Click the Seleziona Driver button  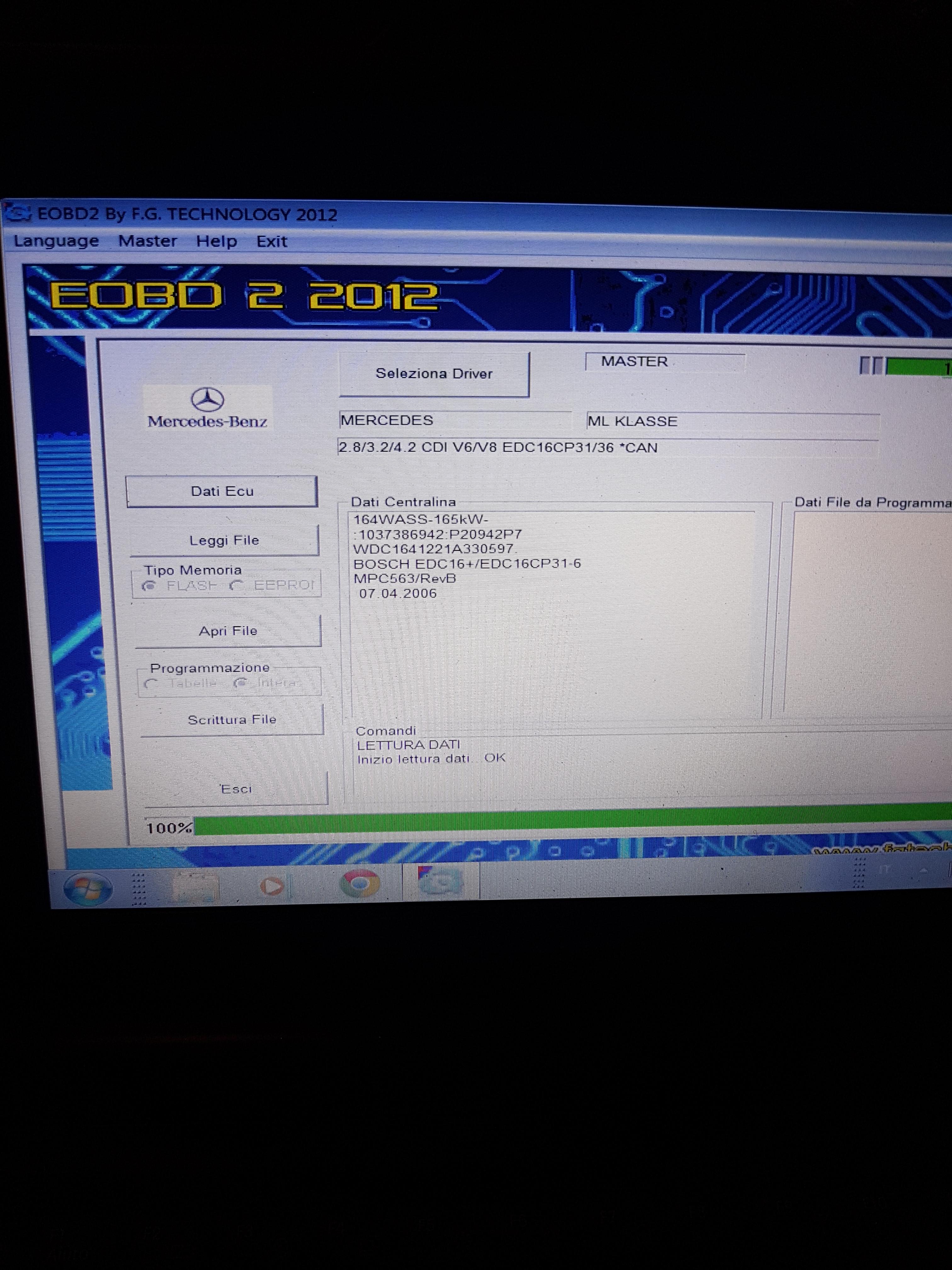[x=434, y=374]
